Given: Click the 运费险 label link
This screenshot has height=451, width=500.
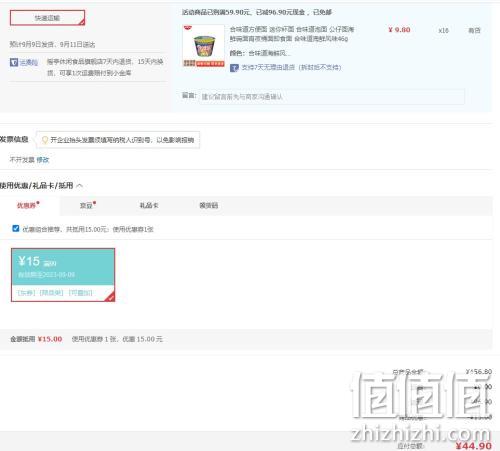Looking at the screenshot, I should (29, 62).
